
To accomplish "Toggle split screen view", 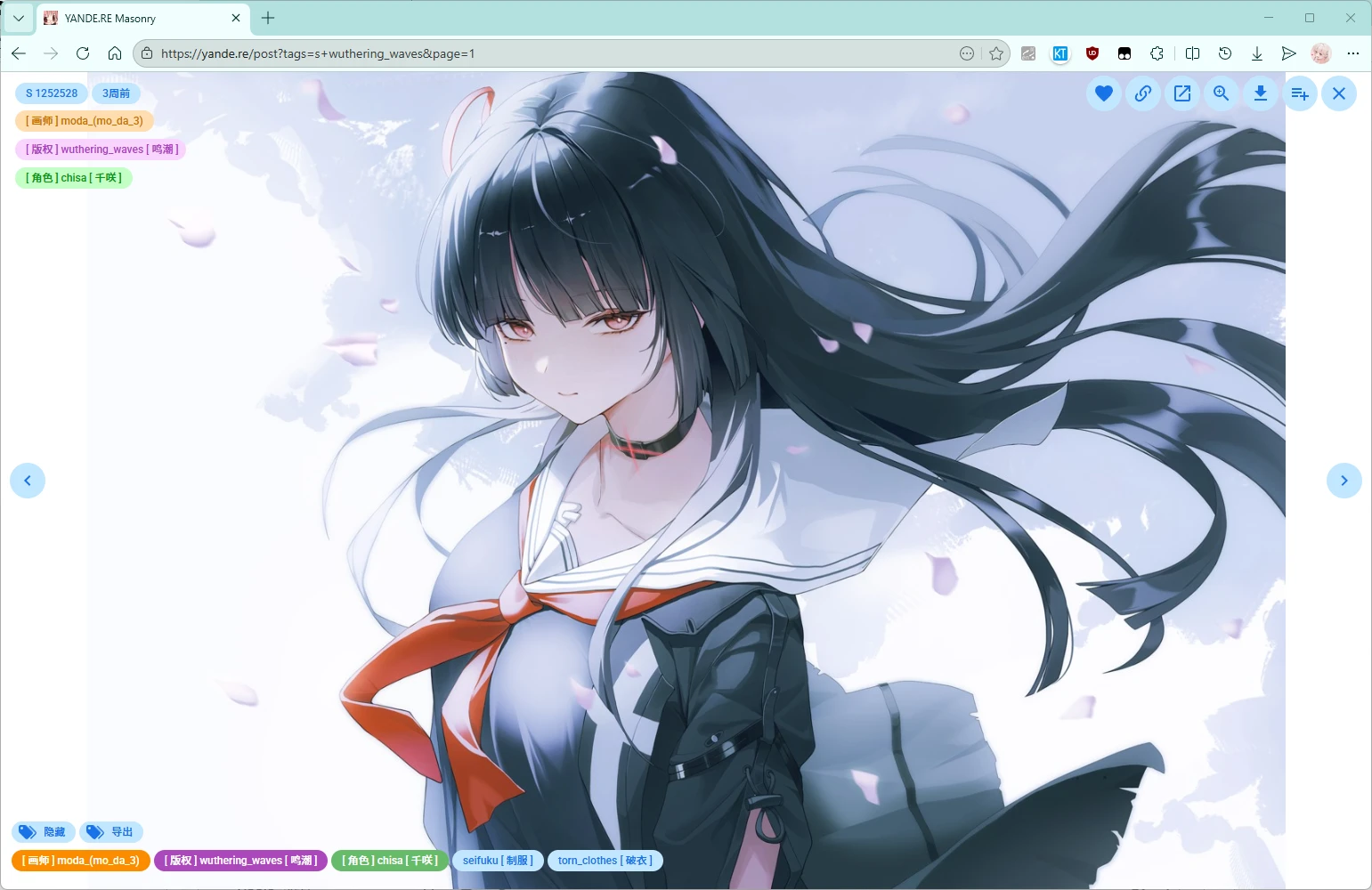I will coord(1193,53).
